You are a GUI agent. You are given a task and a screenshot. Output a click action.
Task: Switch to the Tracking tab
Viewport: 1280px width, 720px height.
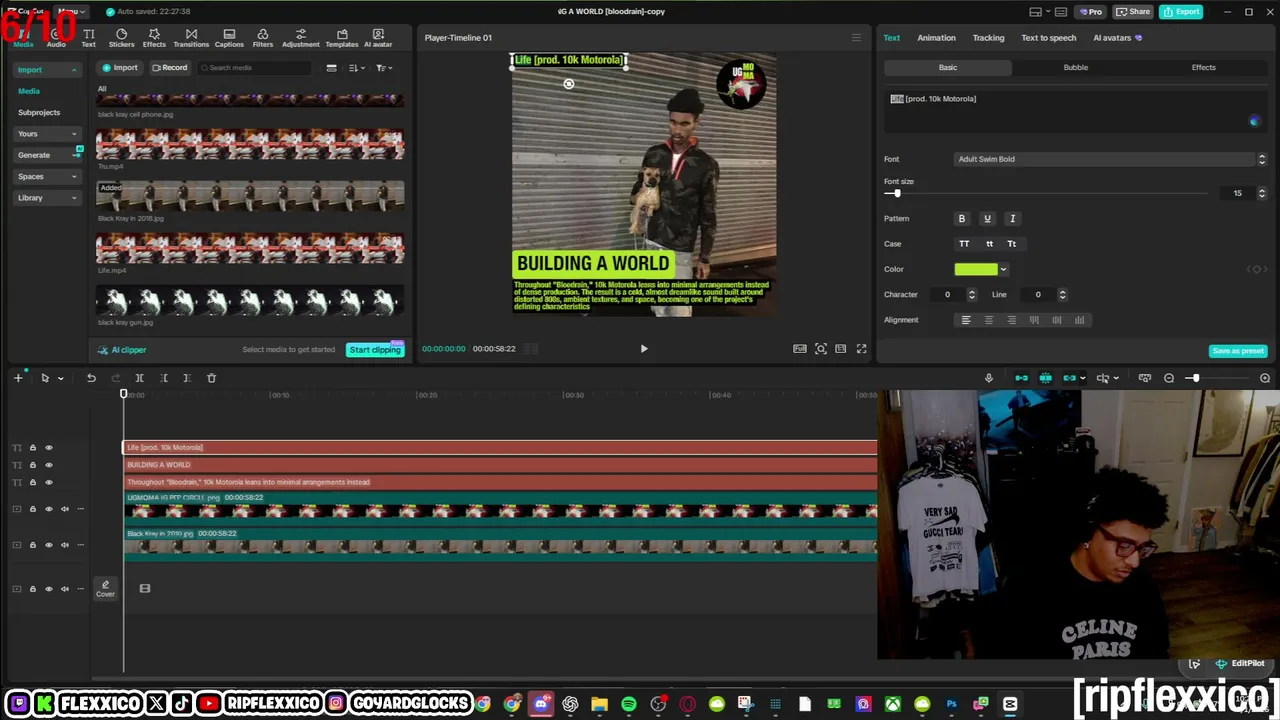click(x=988, y=38)
